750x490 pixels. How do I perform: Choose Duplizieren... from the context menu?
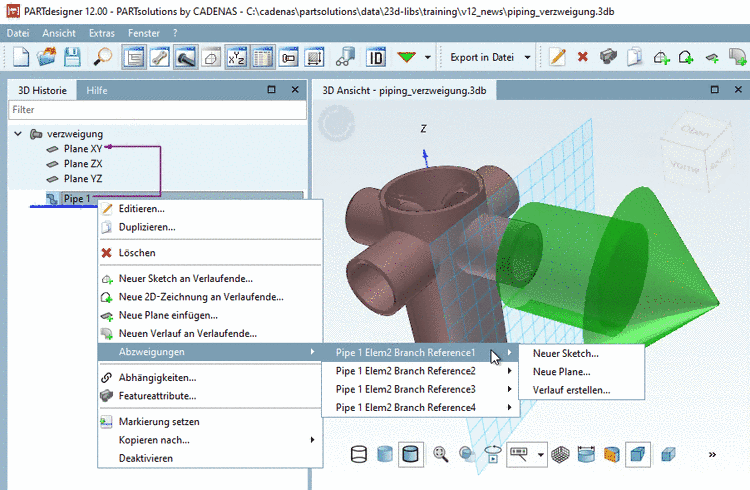[x=210, y=227]
